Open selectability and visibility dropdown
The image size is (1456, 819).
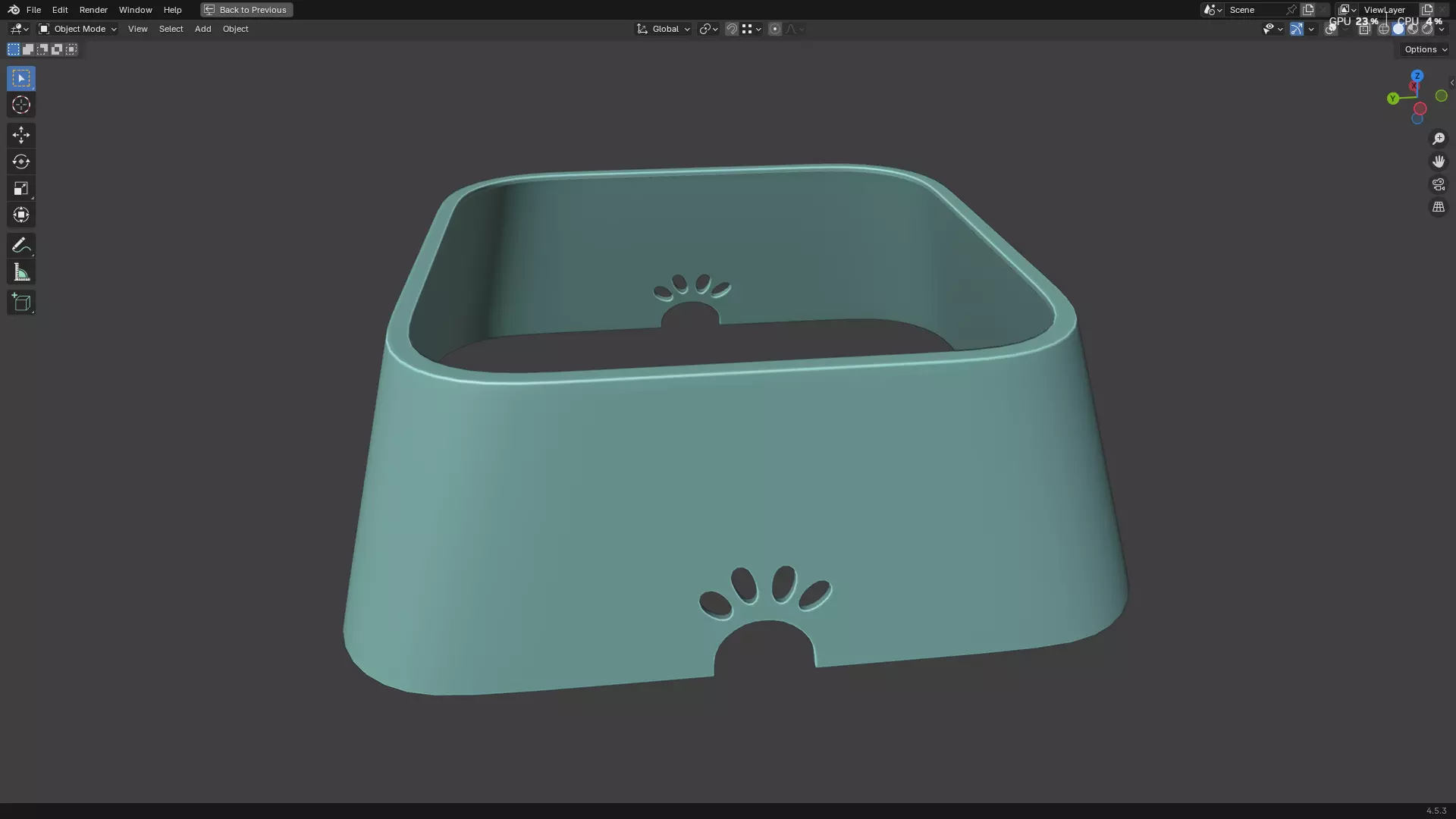click(x=1272, y=29)
